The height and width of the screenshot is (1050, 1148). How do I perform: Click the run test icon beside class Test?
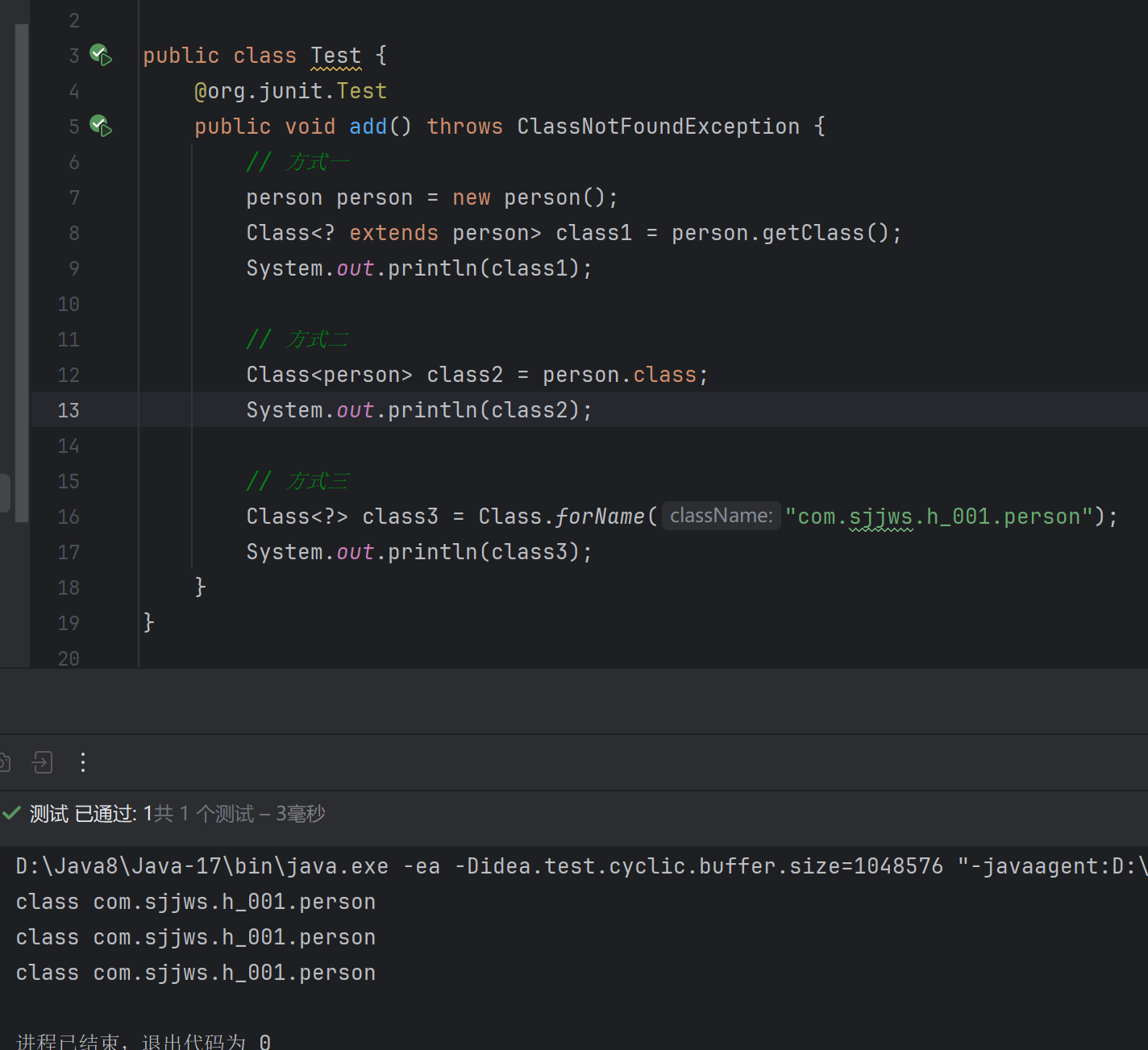click(101, 56)
